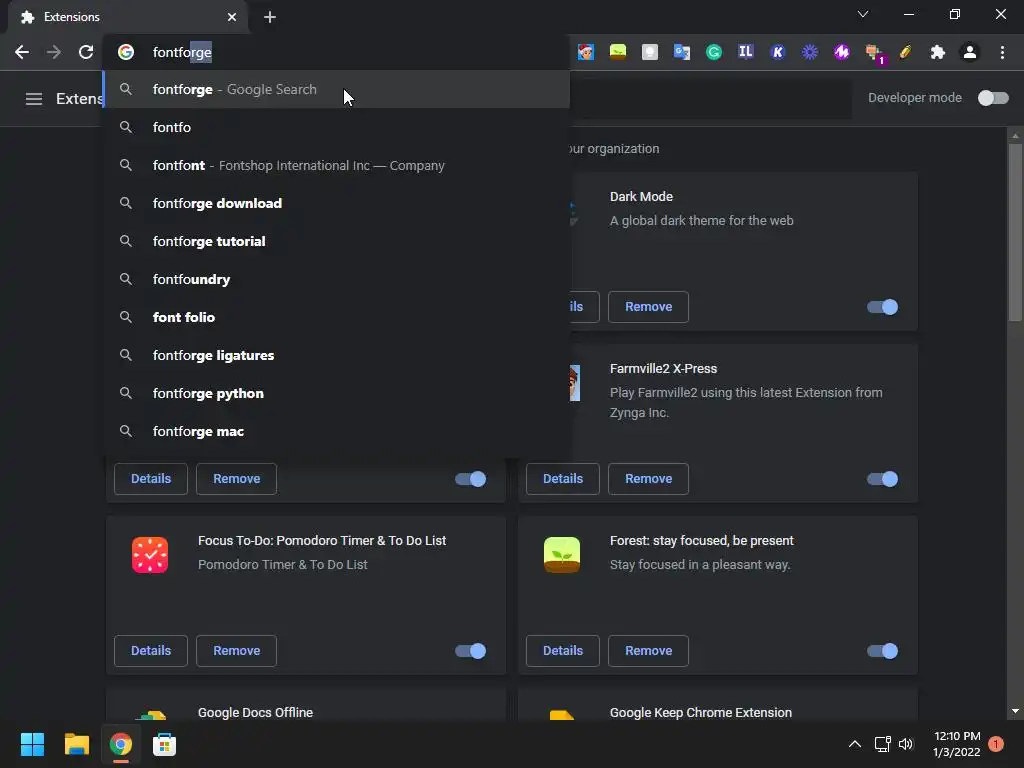The height and width of the screenshot is (768, 1024).
Task: Open Grammarly extension in toolbar
Action: (714, 52)
